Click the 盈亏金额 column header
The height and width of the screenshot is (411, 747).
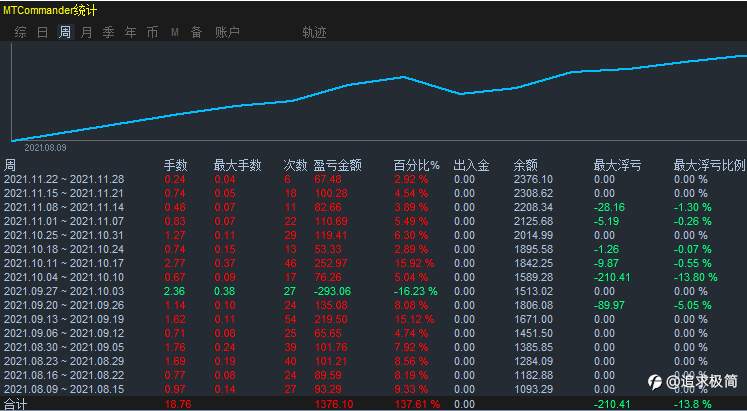337,165
